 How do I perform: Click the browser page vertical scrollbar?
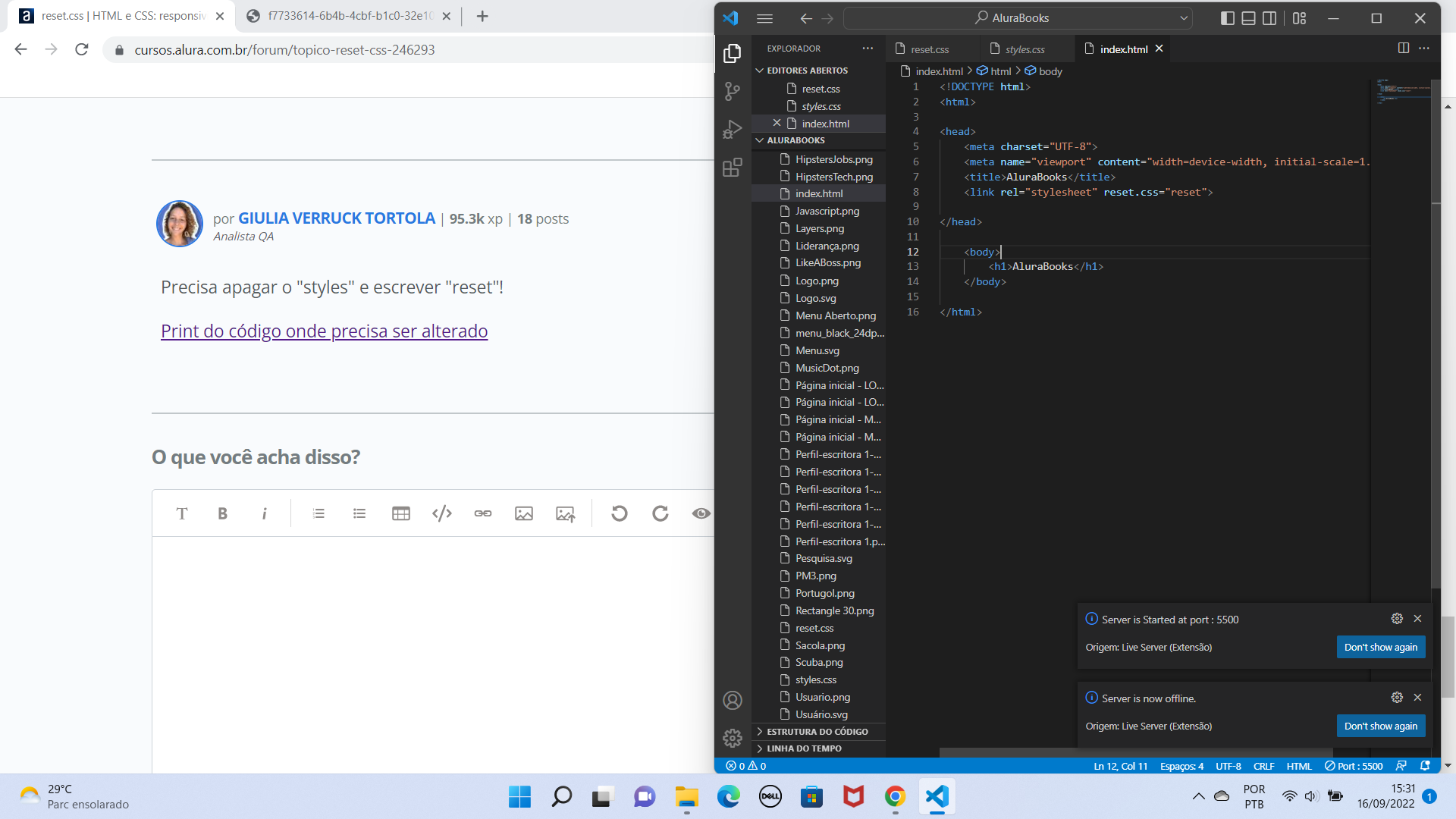[x=1448, y=656]
